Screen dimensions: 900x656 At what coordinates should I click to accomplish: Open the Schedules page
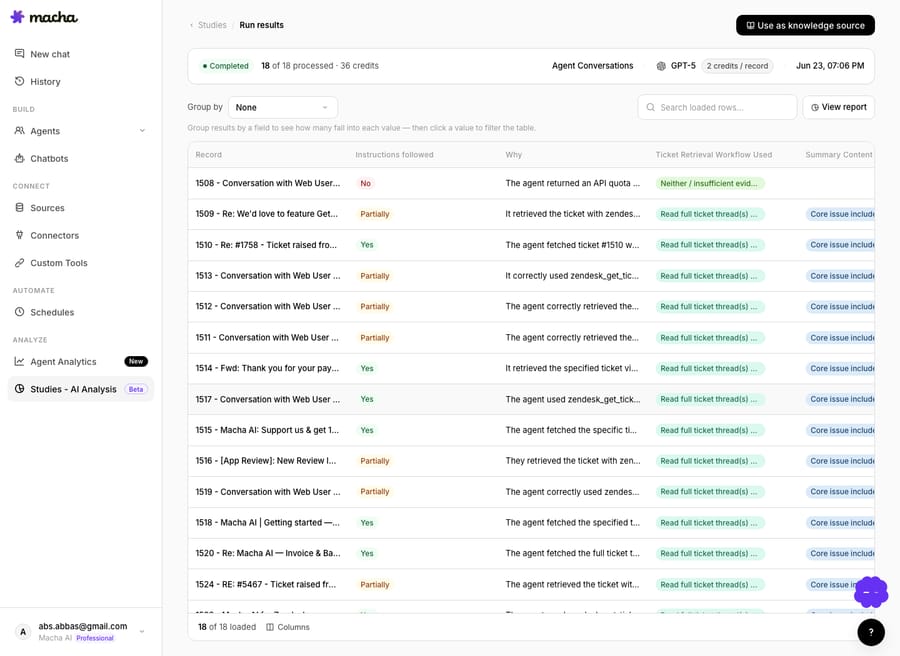click(x=81, y=312)
